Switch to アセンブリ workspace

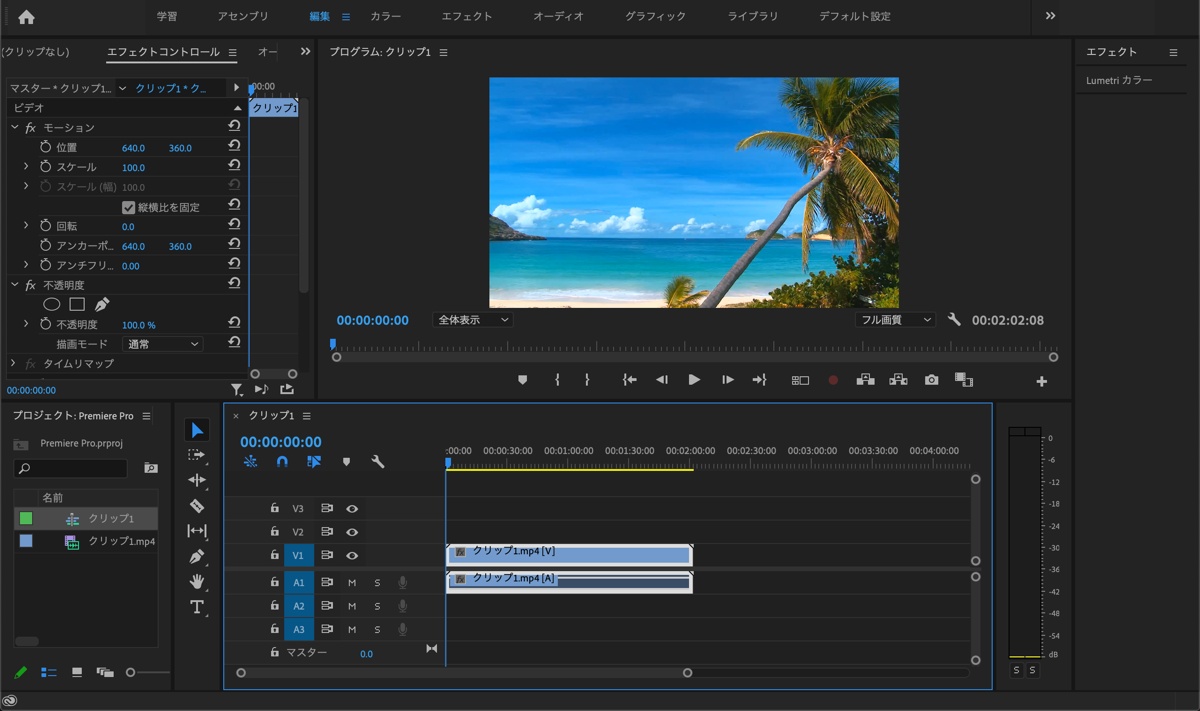point(243,17)
